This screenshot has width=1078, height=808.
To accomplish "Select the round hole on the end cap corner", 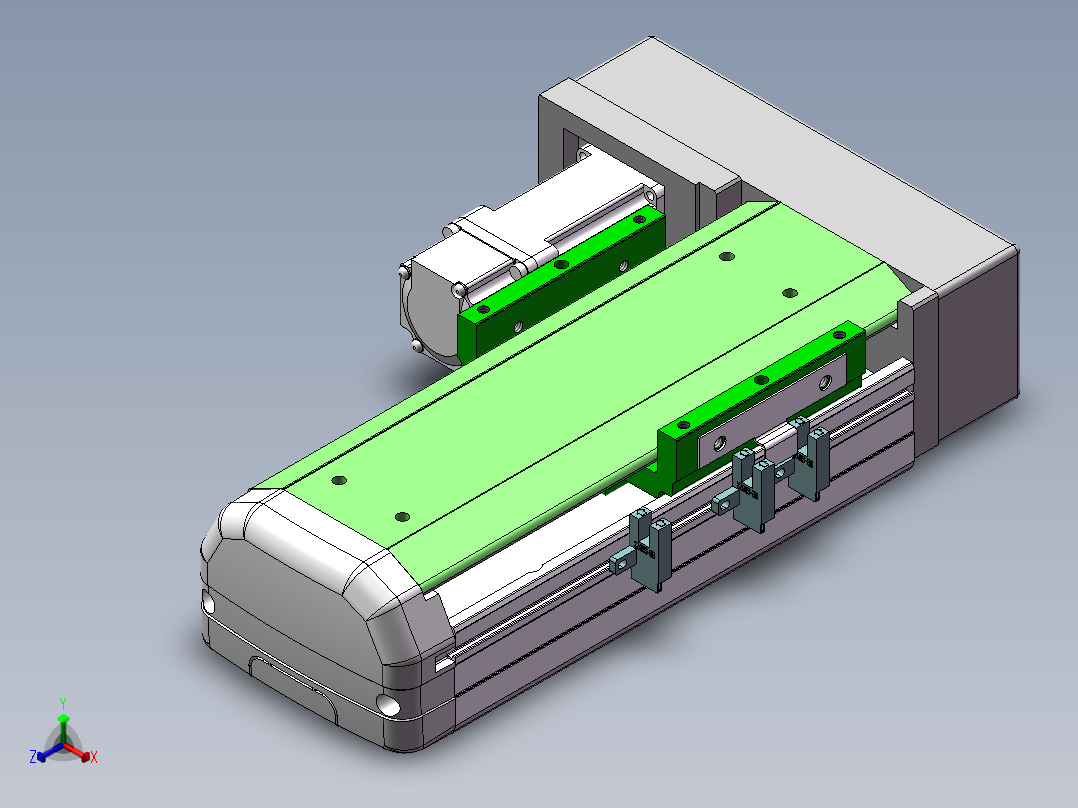I will [x=388, y=705].
